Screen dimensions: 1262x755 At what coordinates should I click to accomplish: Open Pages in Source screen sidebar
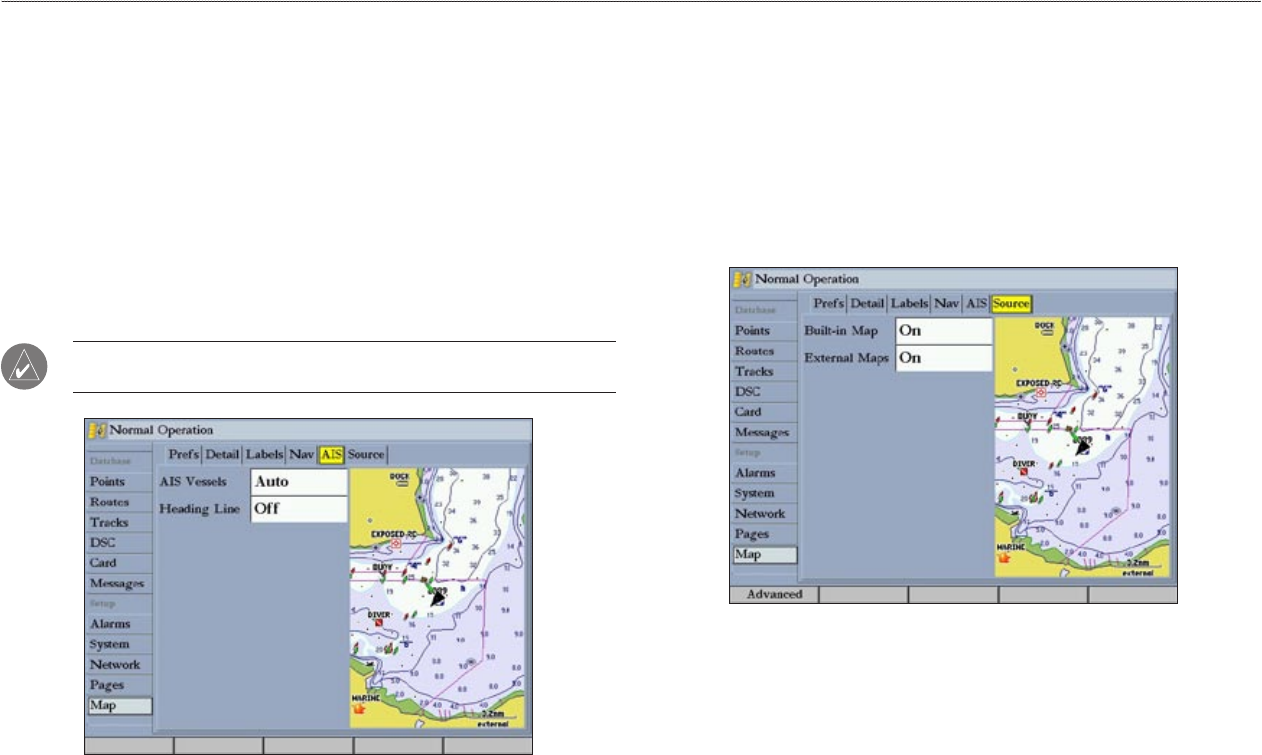tap(764, 534)
